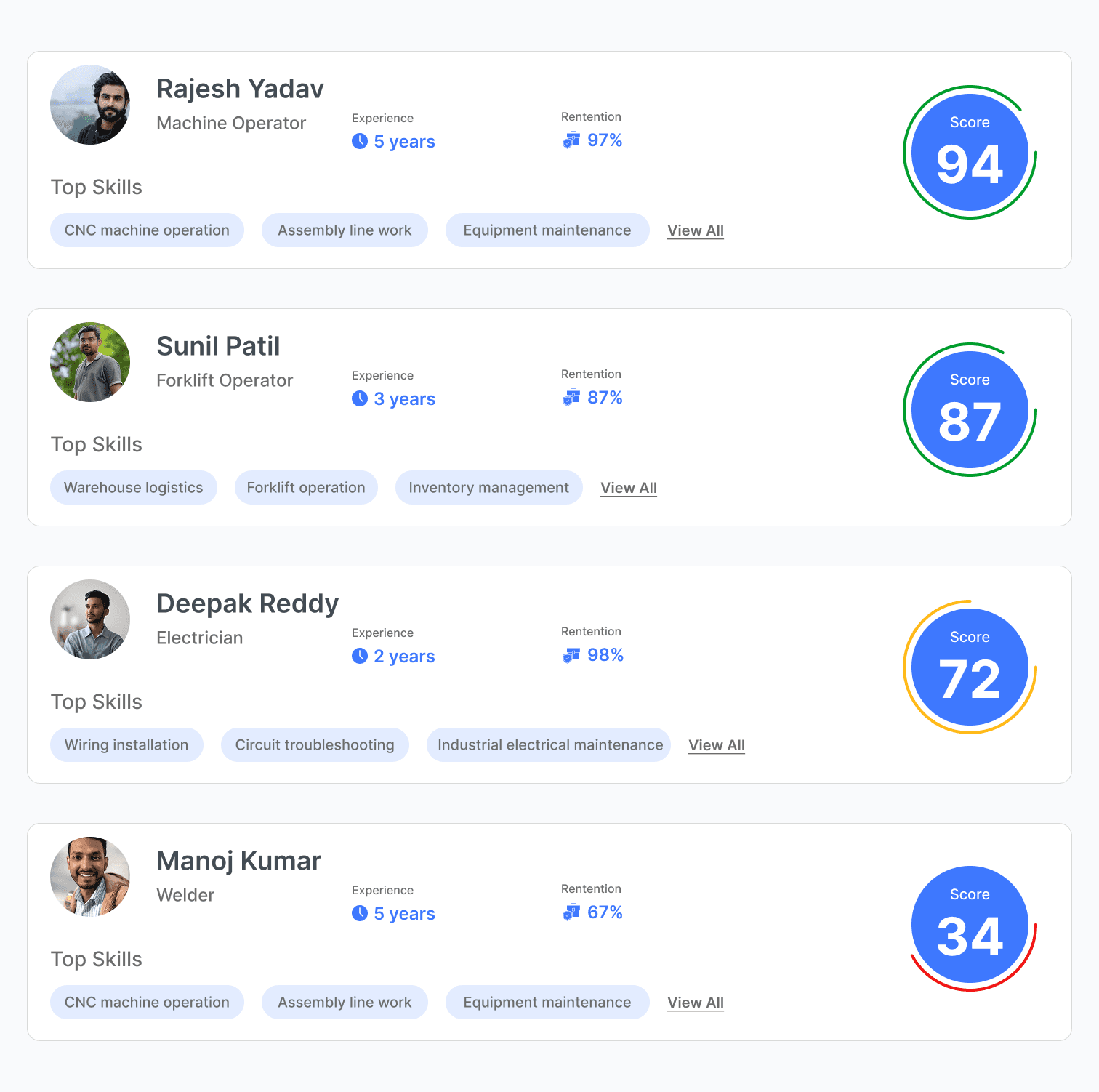Click the retention briefcase icon next to 87%
Image resolution: width=1099 pixels, height=1092 pixels.
pyautogui.click(x=571, y=397)
